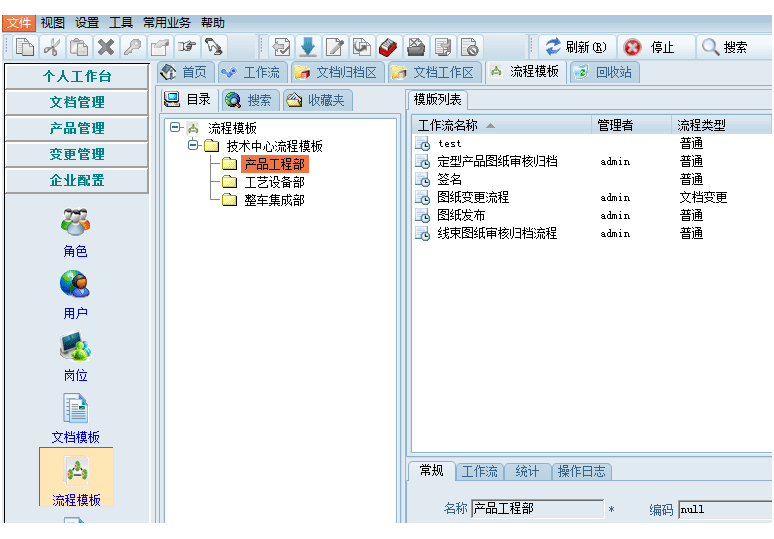774x539 pixels.
Task: Click the 停止 stop button
Action: pyautogui.click(x=650, y=47)
